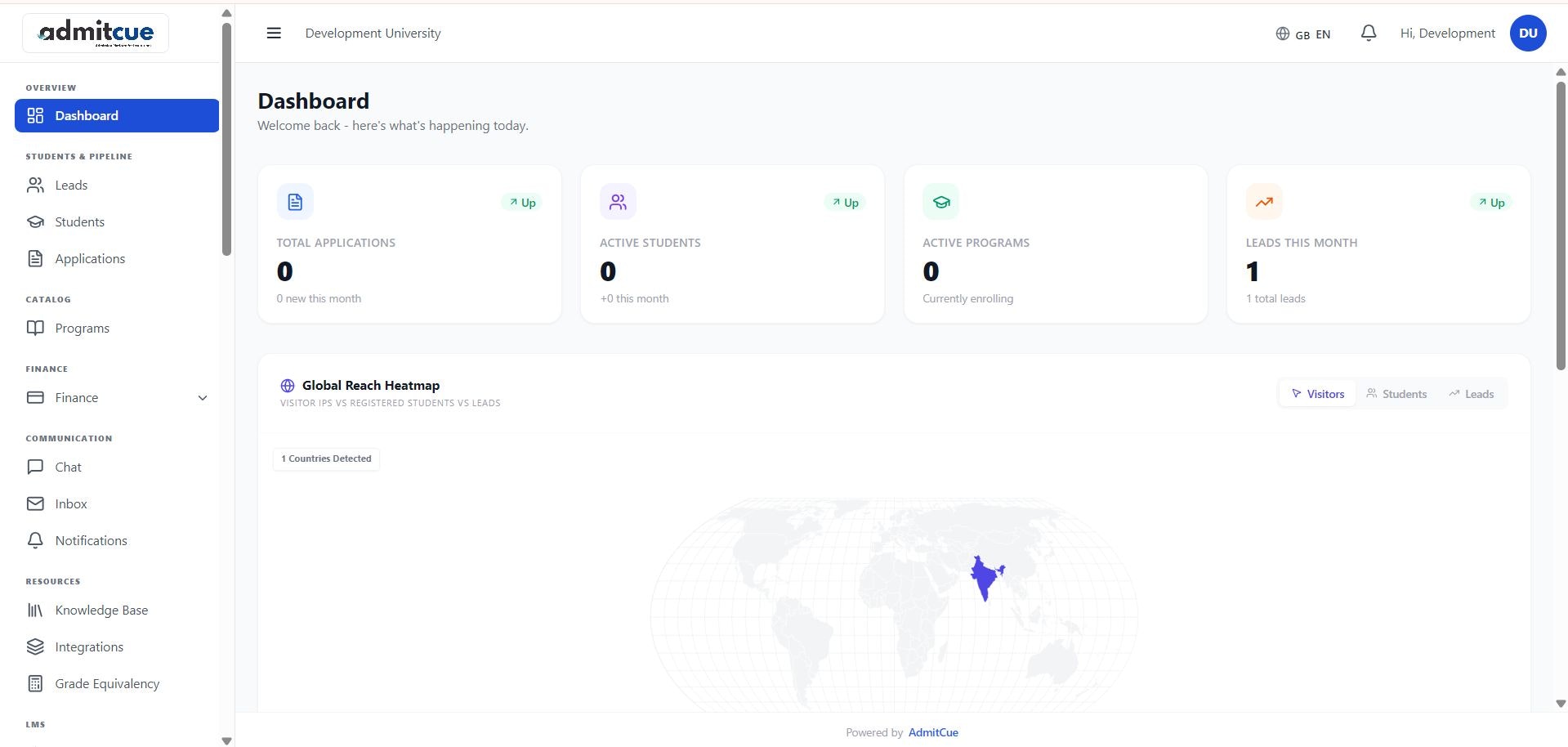Open Grade Equivalency in the sidebar
The width and height of the screenshot is (1568, 747).
pyautogui.click(x=117, y=684)
